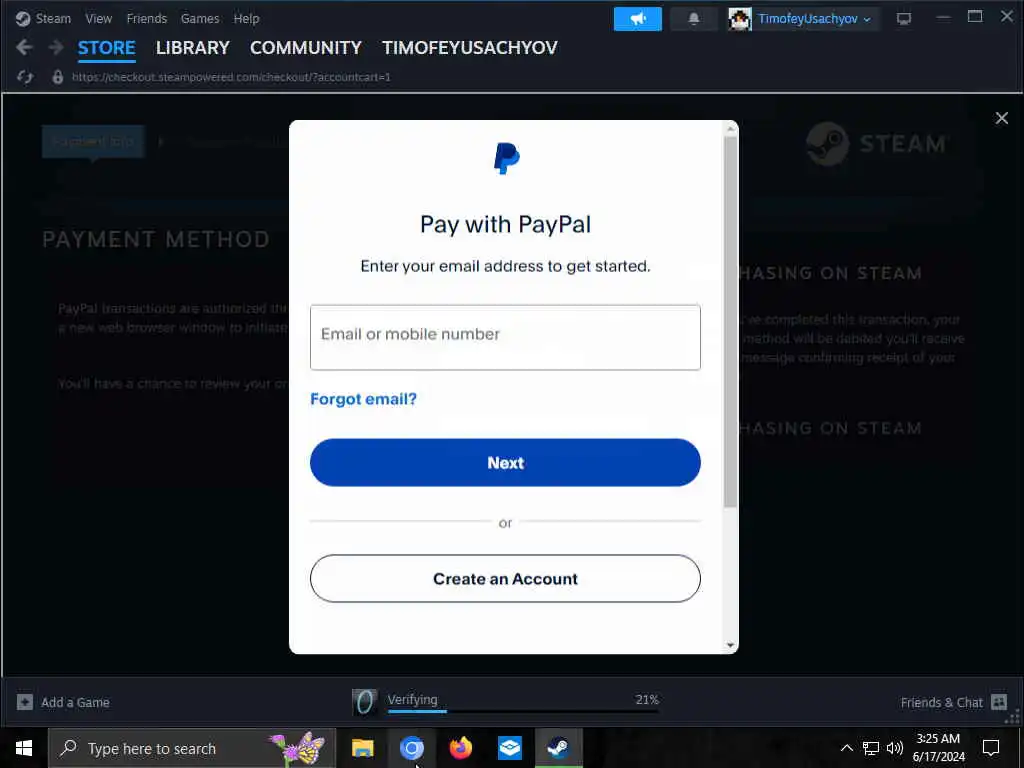The width and height of the screenshot is (1024, 768).
Task: Click the Add a Game label
Action: pyautogui.click(x=75, y=703)
